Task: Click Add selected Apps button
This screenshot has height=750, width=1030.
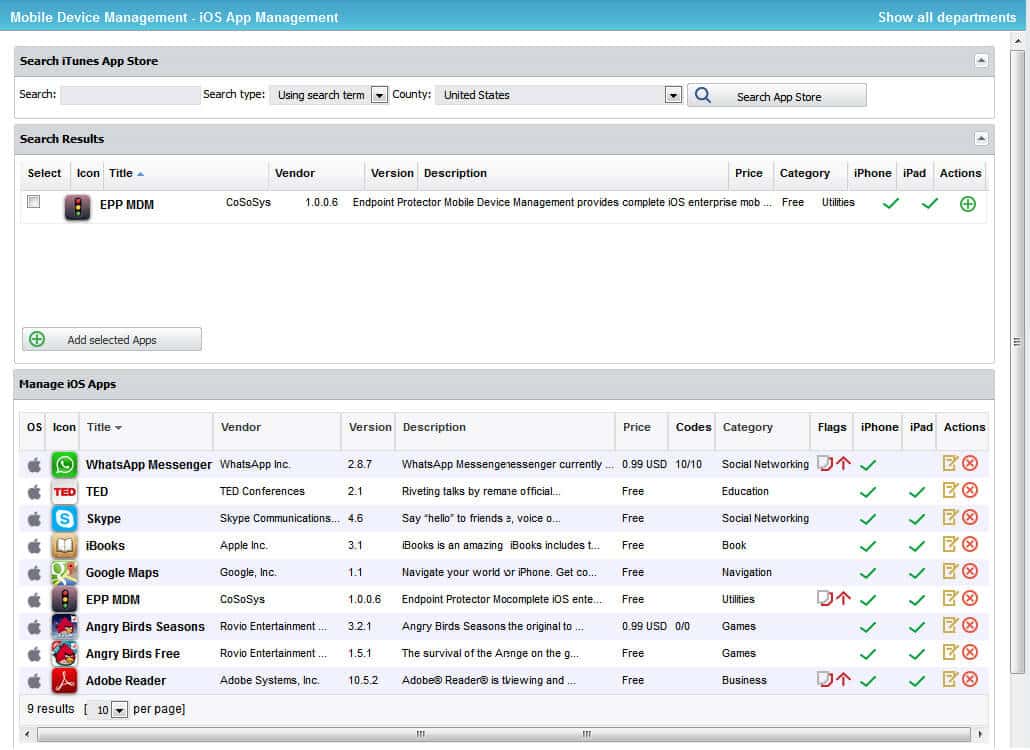Action: [x=112, y=340]
